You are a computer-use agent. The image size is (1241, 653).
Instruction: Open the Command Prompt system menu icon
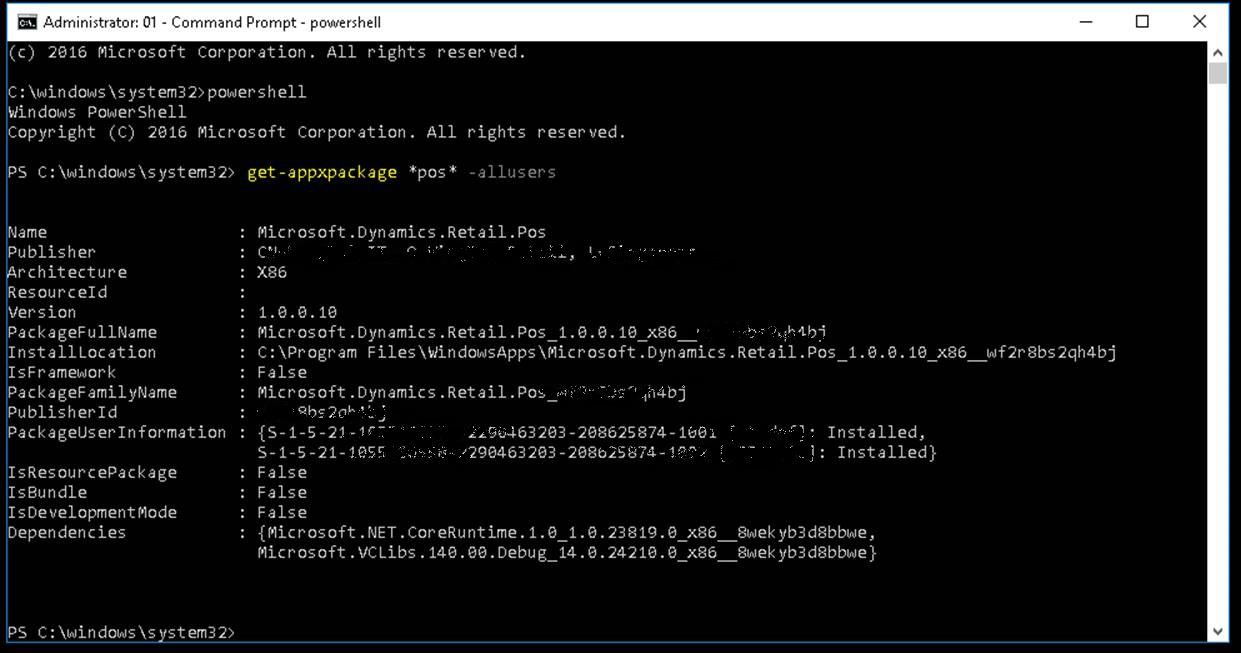tap(27, 21)
